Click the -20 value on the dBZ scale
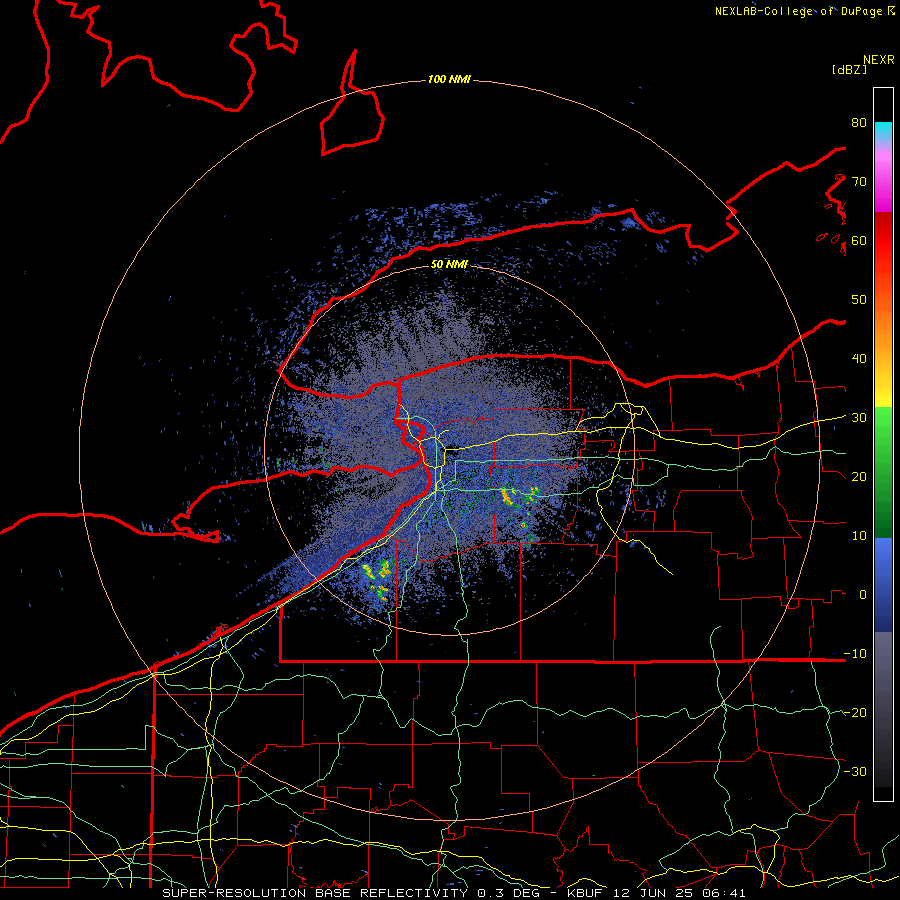This screenshot has width=900, height=900. [855, 713]
